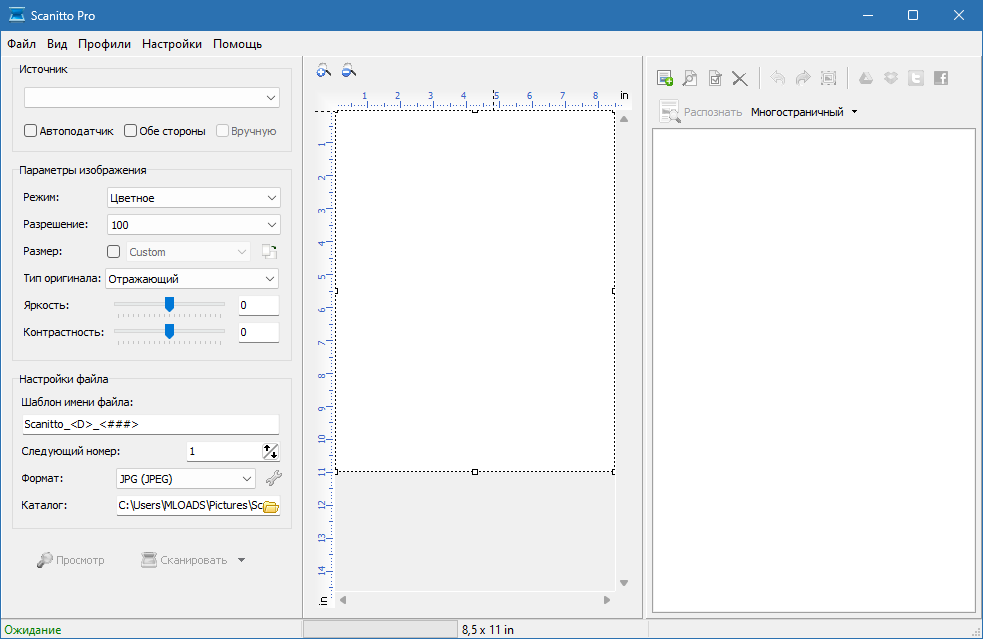Viewport: 983px width, 639px height.
Task: Click the undo arrow icon
Action: pyautogui.click(x=777, y=78)
